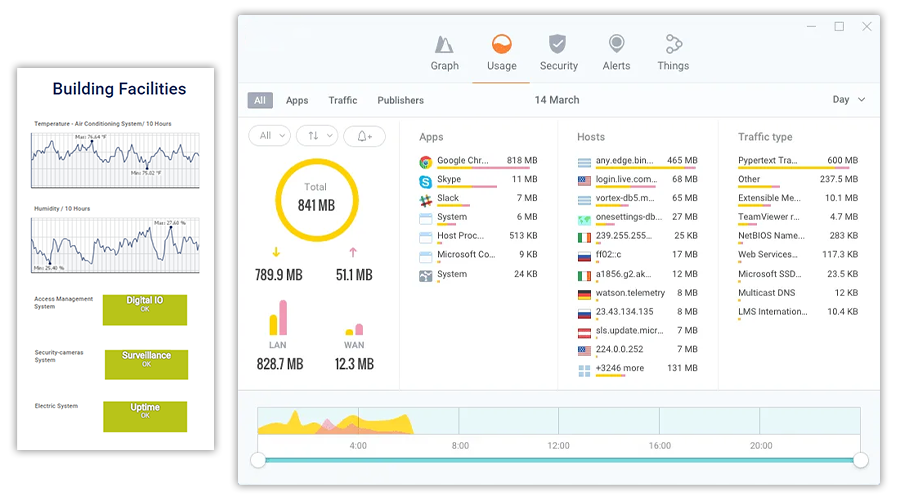900x500 pixels.
Task: Open the Security shield icon
Action: [x=558, y=45]
